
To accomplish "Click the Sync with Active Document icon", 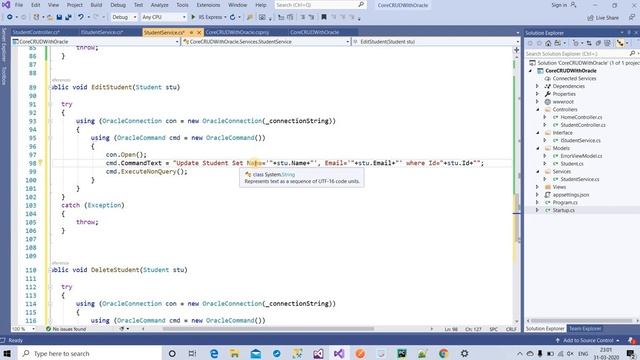I will [589, 43].
